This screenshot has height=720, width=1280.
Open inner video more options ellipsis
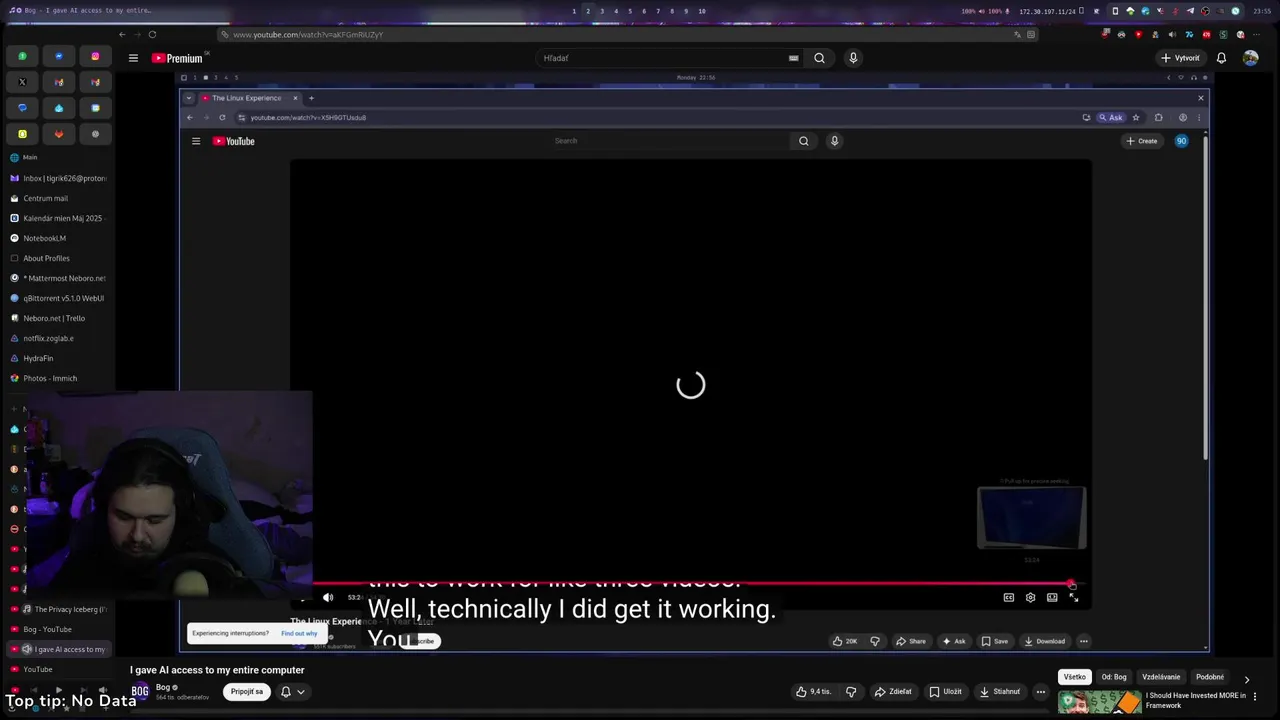tap(1083, 641)
